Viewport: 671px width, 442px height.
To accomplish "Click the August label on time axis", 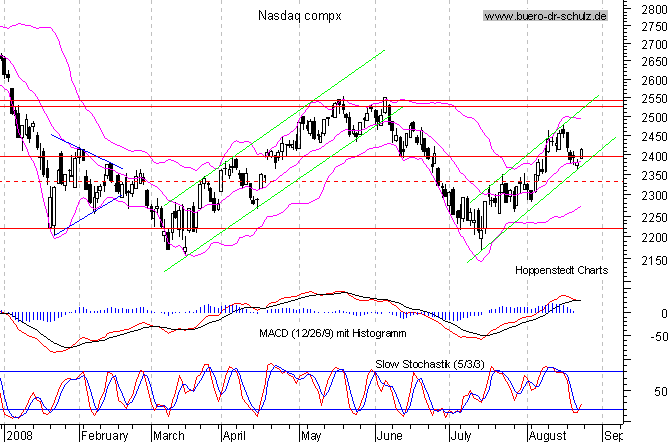I will pos(548,435).
